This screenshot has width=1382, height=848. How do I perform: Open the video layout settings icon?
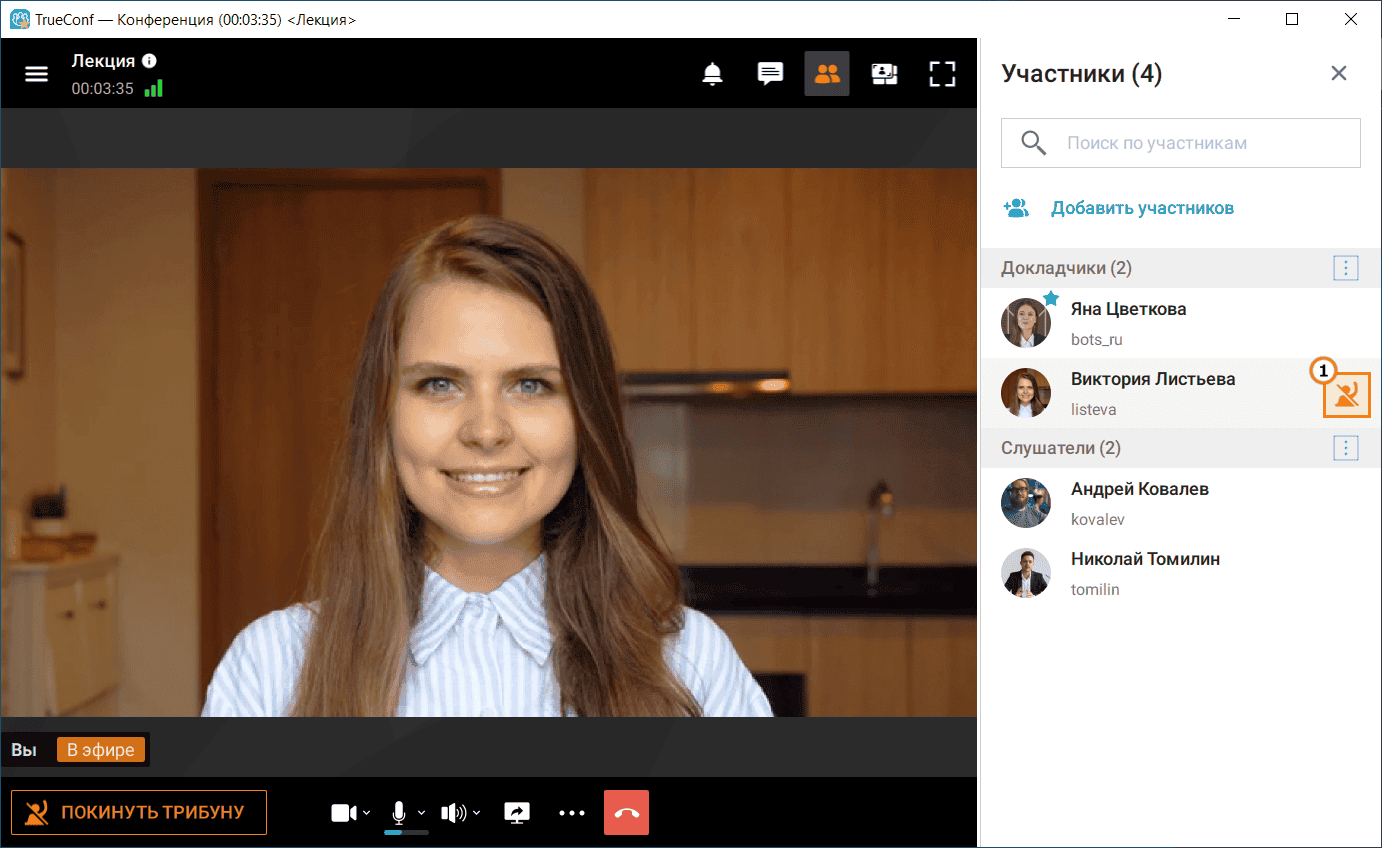884,74
